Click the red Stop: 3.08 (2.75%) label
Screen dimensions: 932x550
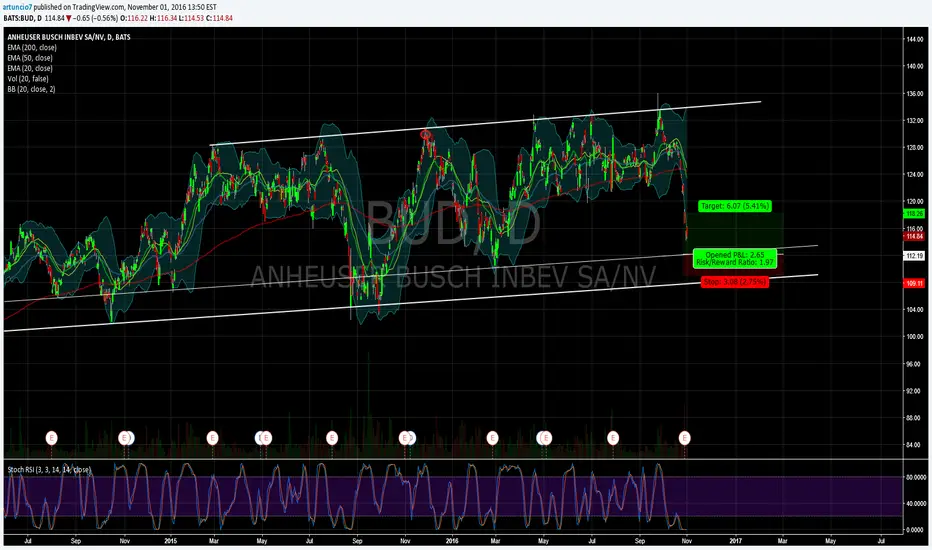click(735, 282)
